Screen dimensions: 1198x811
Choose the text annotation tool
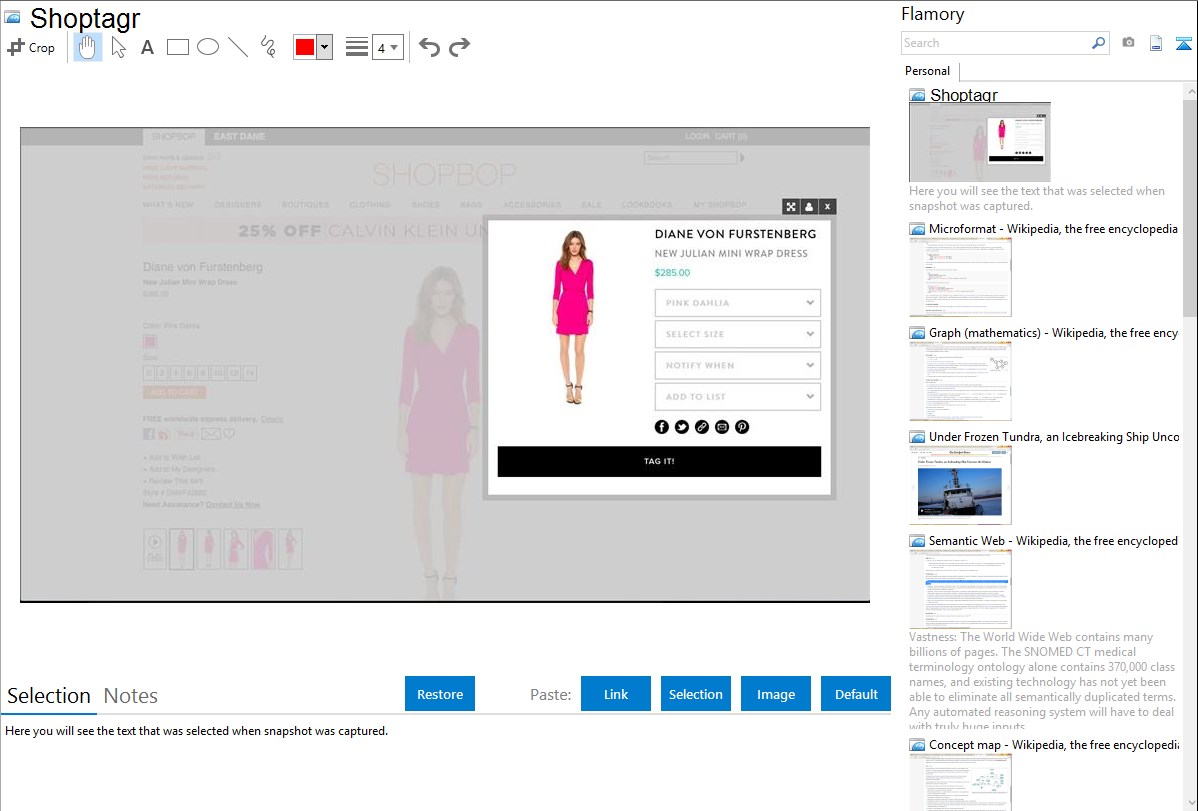[x=147, y=47]
